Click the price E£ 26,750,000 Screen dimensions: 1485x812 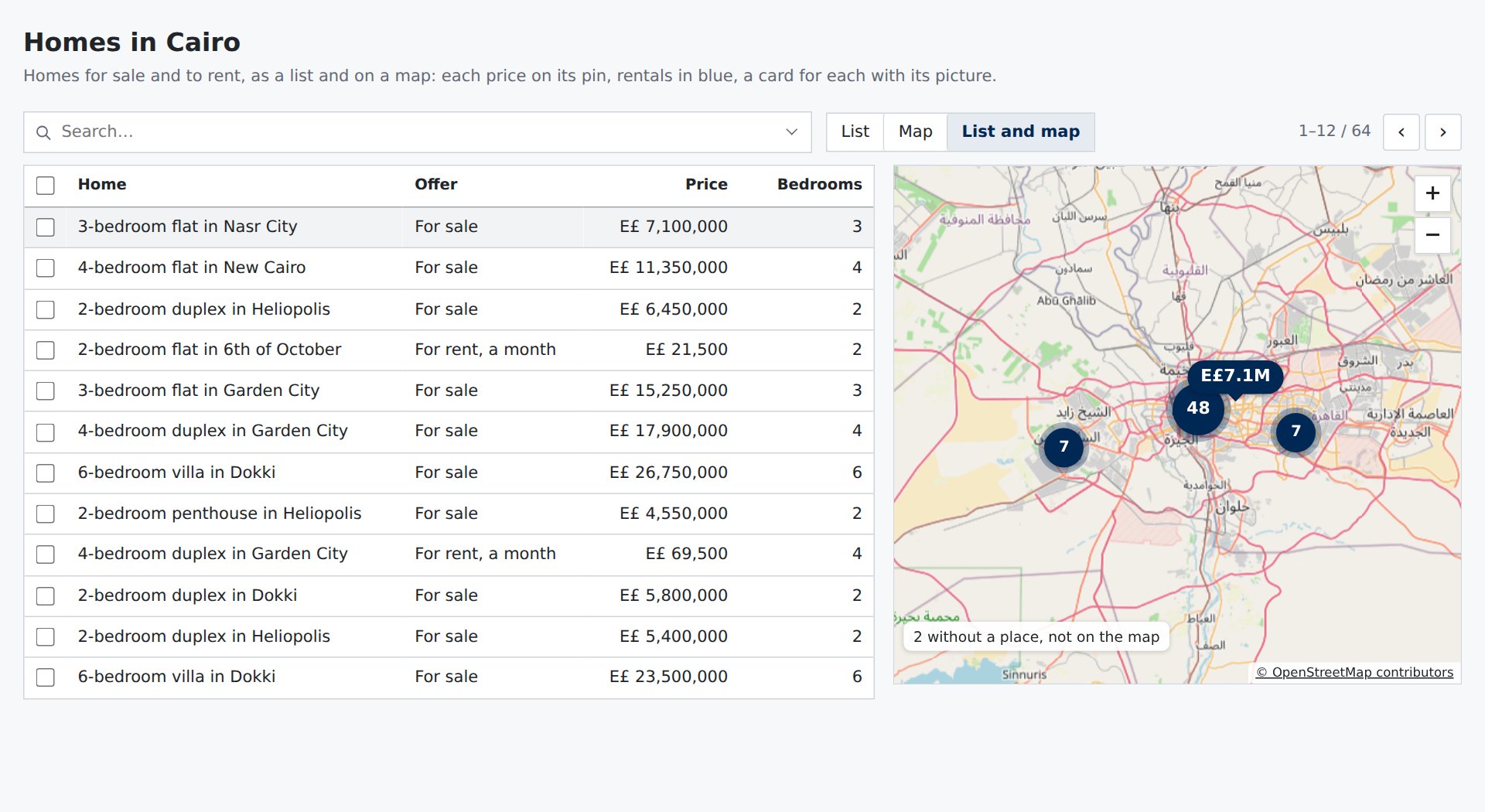pyautogui.click(x=668, y=473)
